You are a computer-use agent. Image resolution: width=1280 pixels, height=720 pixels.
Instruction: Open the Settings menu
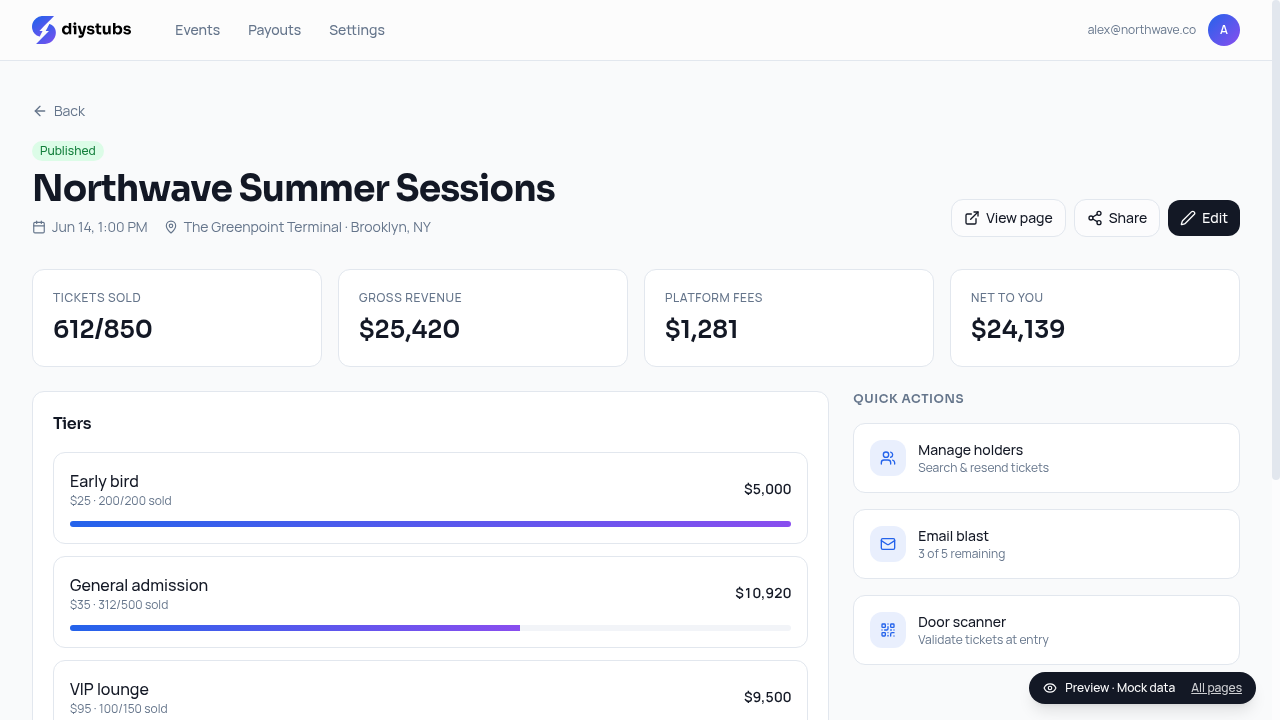[x=357, y=30]
